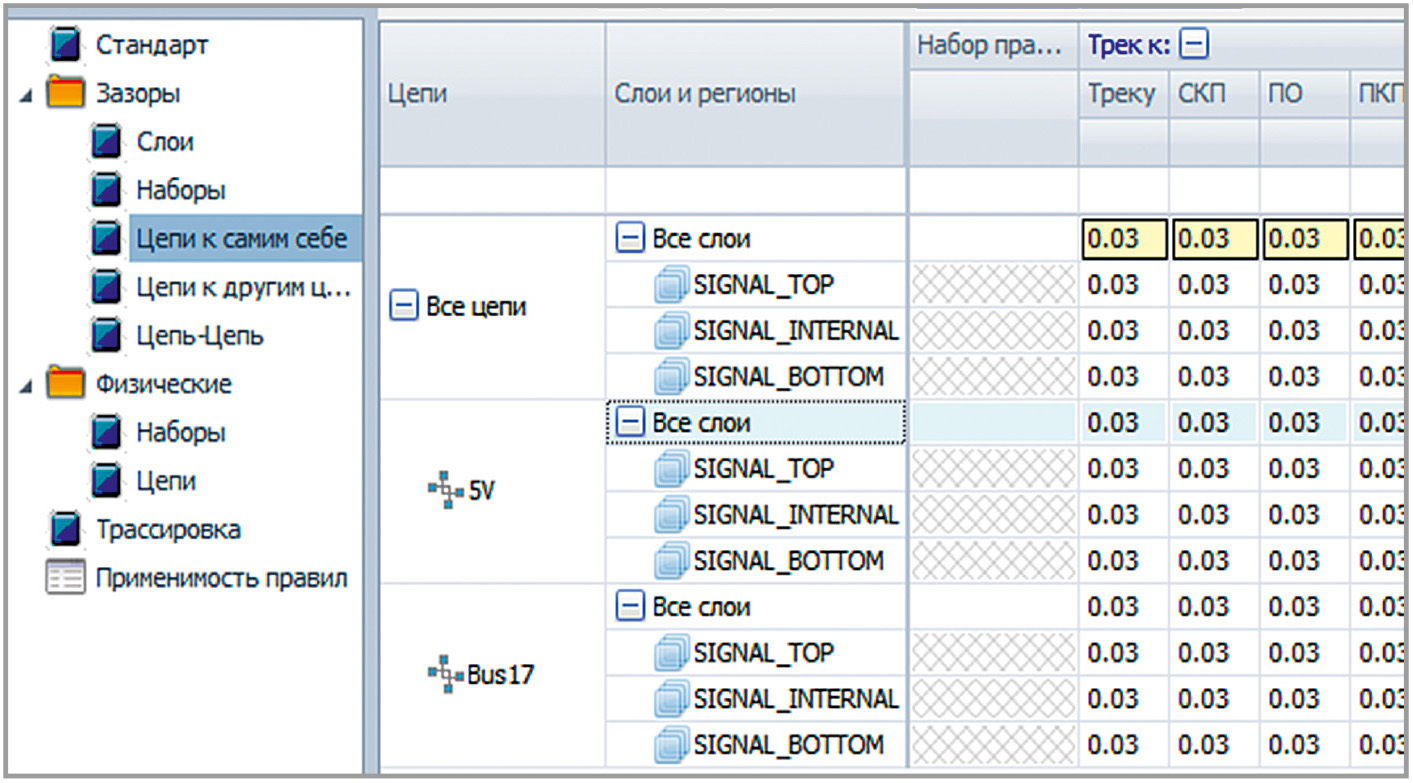Click the Bus17 net icon
Viewport: 1413px width, 783px height.
[441, 674]
